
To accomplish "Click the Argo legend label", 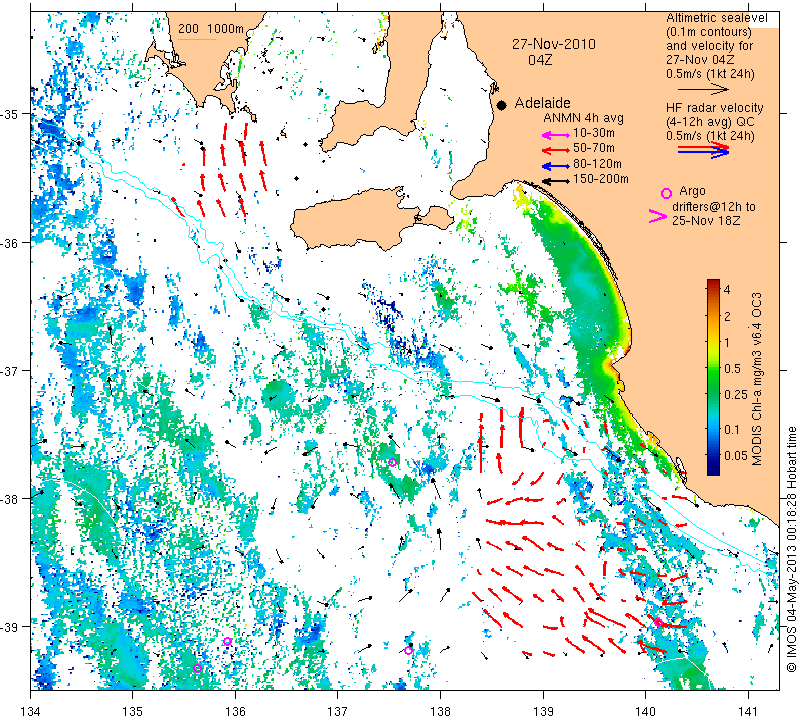I will pyautogui.click(x=692, y=191).
